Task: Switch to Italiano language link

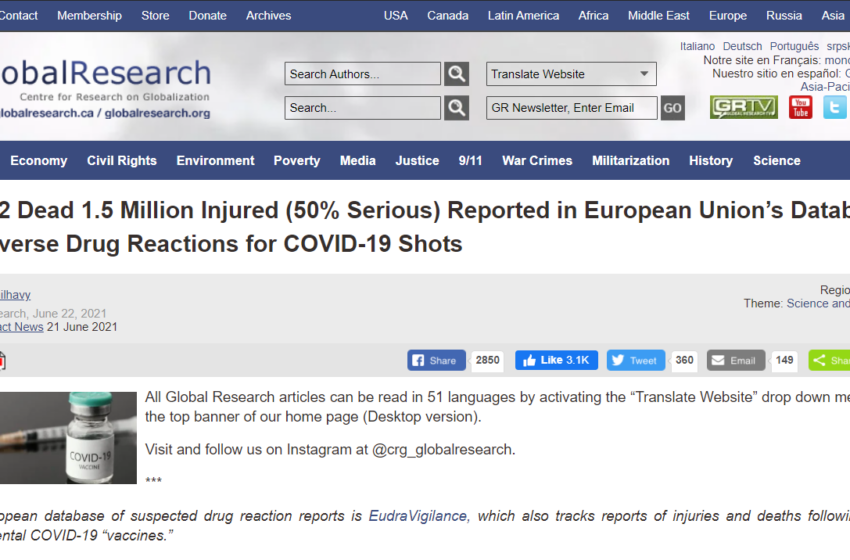Action: point(697,47)
